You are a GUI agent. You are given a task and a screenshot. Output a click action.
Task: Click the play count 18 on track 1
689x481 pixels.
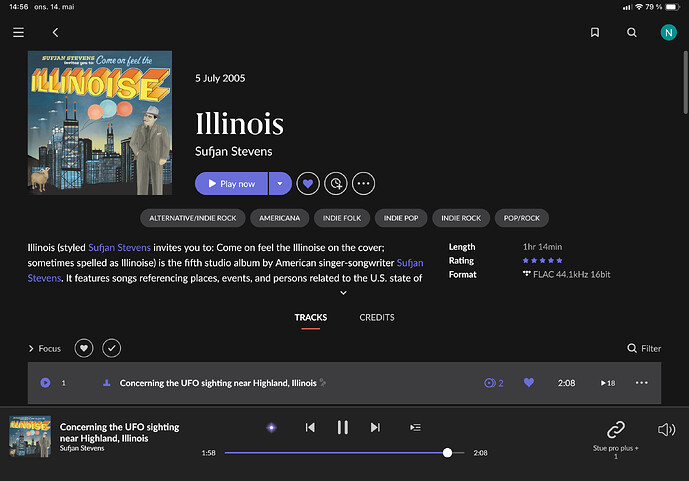[x=608, y=383]
